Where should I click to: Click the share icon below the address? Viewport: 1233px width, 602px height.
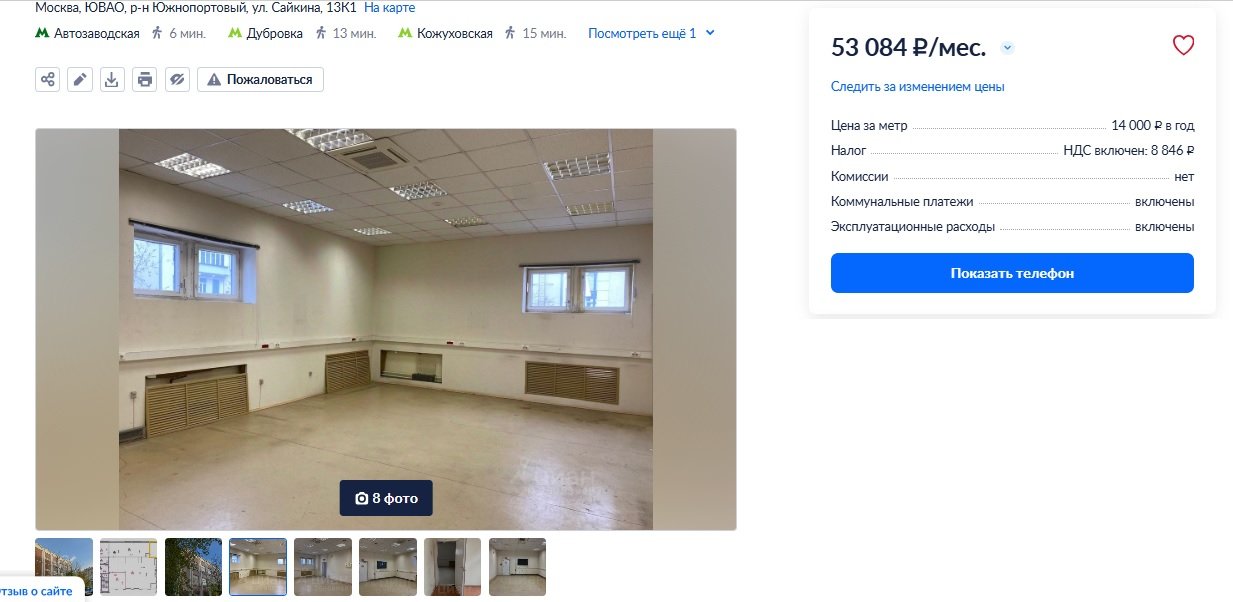pos(47,79)
